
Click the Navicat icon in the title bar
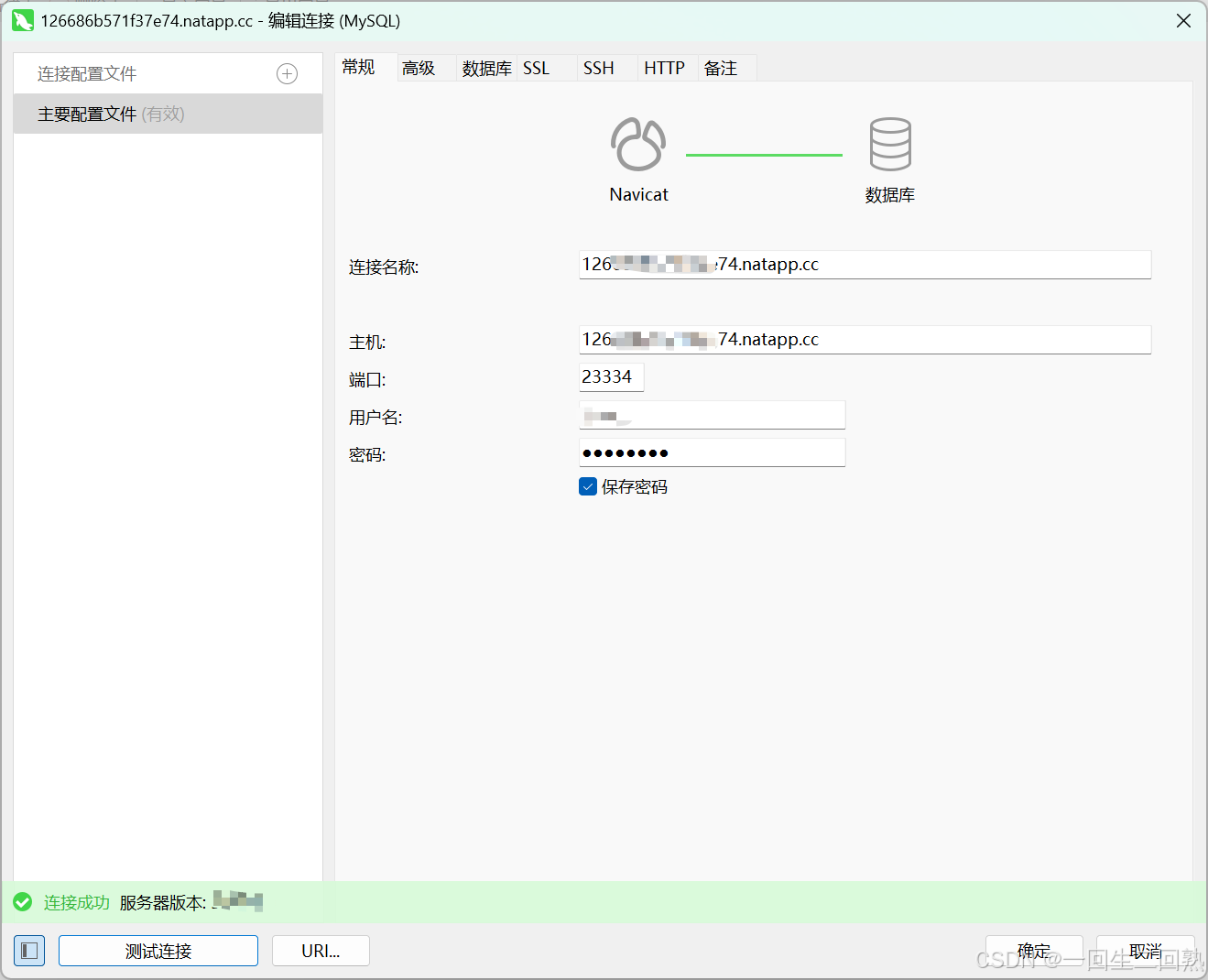(x=22, y=20)
